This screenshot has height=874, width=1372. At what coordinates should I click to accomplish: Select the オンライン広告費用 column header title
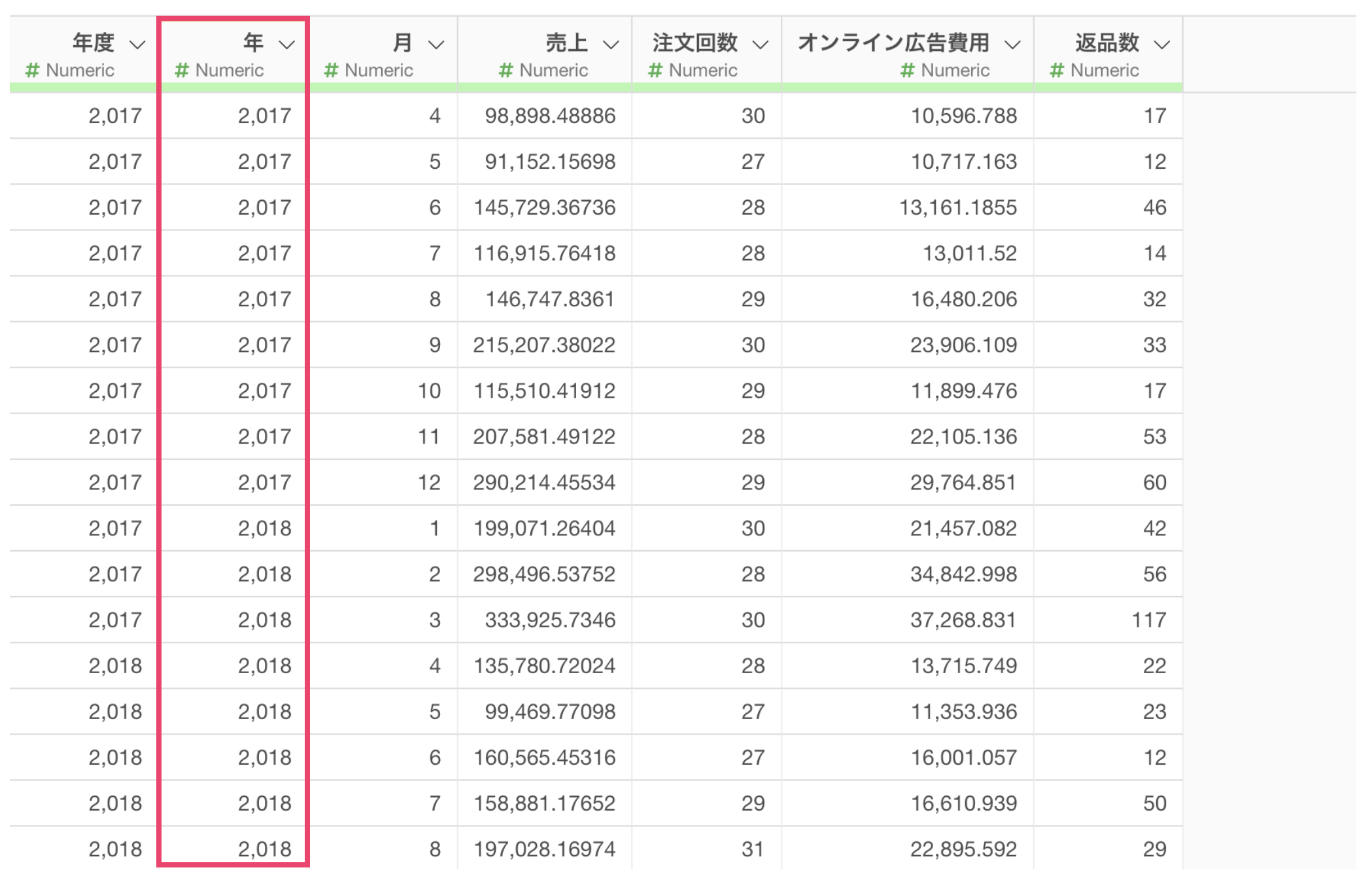pos(893,43)
